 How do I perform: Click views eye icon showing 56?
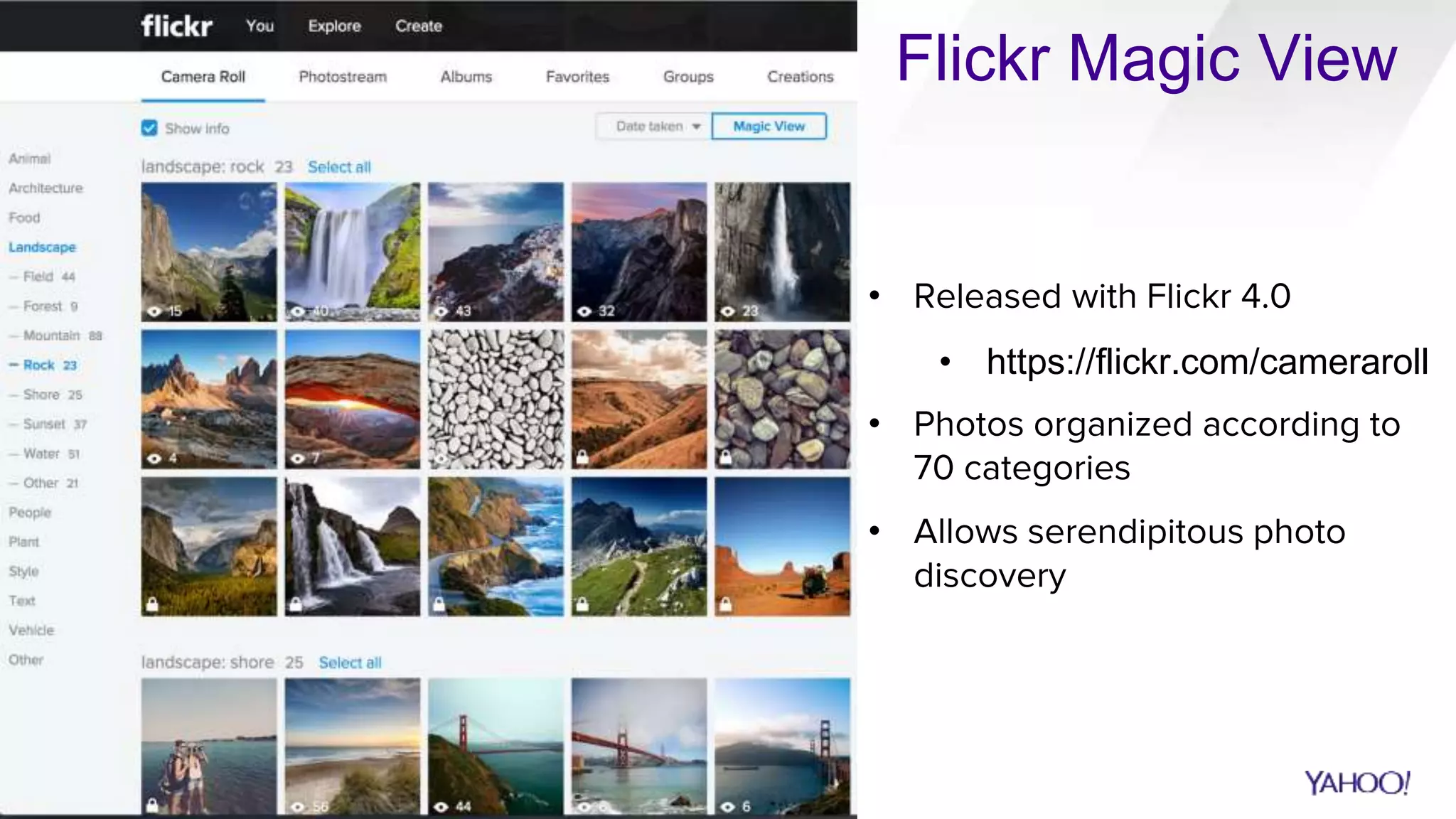[298, 807]
